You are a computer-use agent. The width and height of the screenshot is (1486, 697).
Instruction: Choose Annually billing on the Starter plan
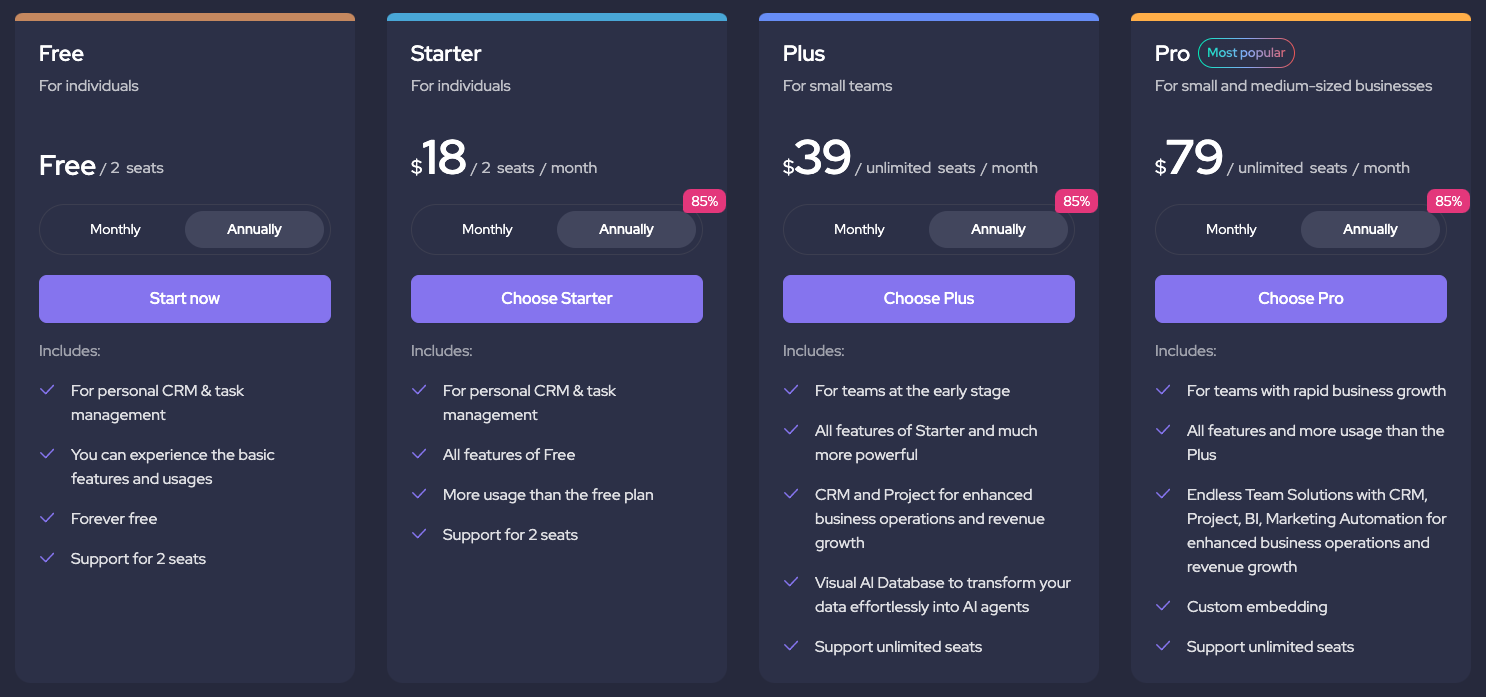tap(626, 230)
